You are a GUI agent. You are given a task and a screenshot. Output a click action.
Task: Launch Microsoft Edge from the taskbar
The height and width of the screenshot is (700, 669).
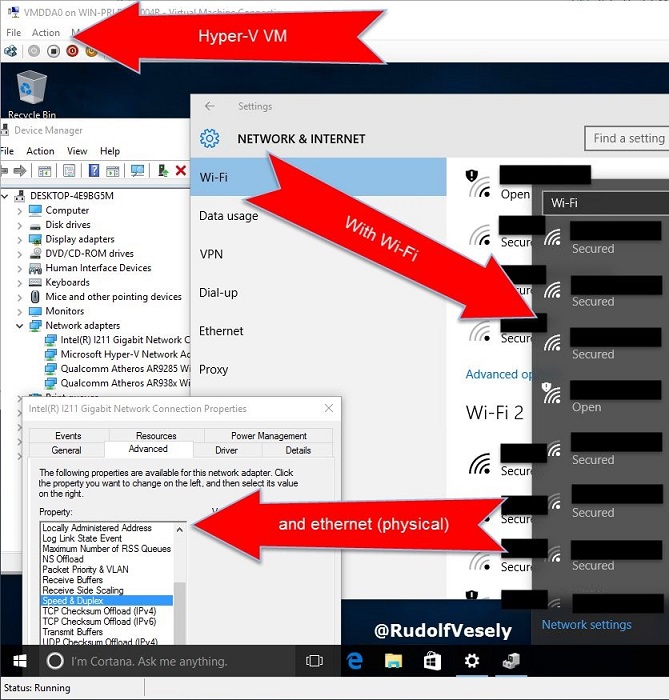click(355, 661)
